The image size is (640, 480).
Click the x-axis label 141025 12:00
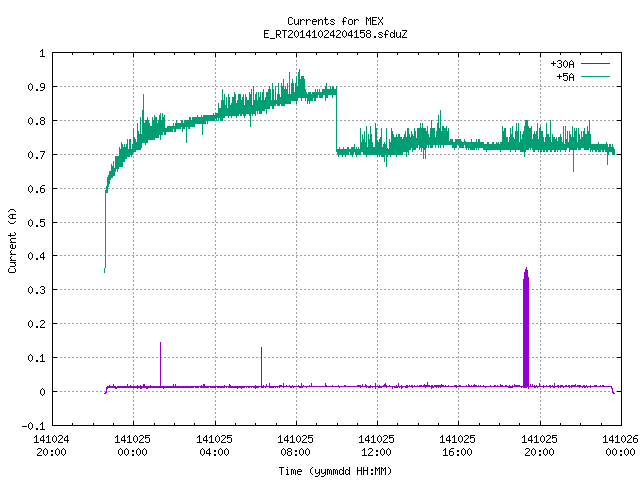(376, 446)
